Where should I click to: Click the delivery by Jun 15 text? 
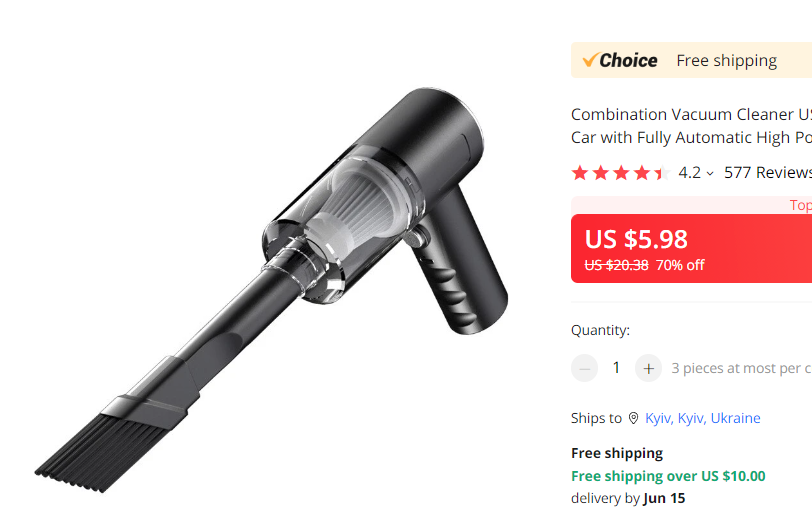628,498
